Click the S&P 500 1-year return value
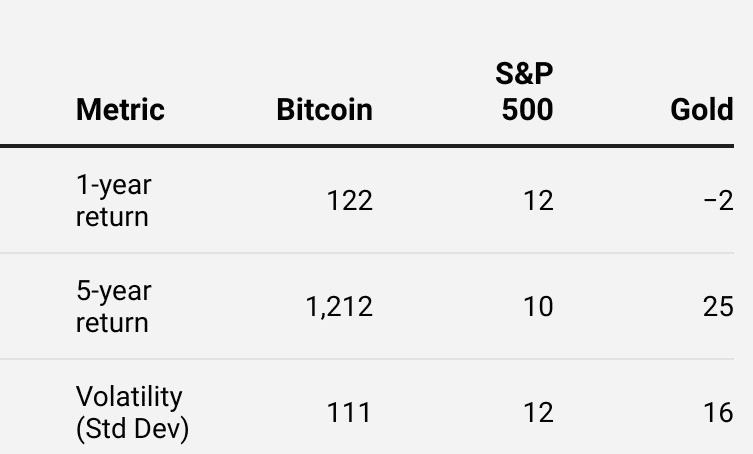The width and height of the screenshot is (753, 454). (537, 201)
